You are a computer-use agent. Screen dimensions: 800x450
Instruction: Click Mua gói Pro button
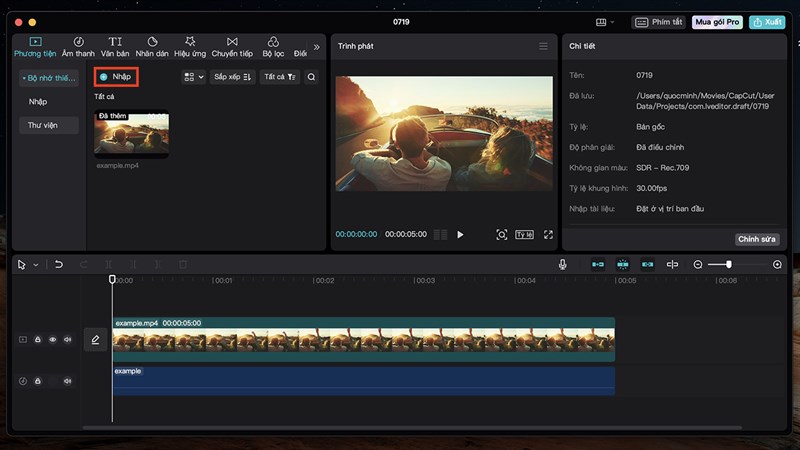pos(717,22)
